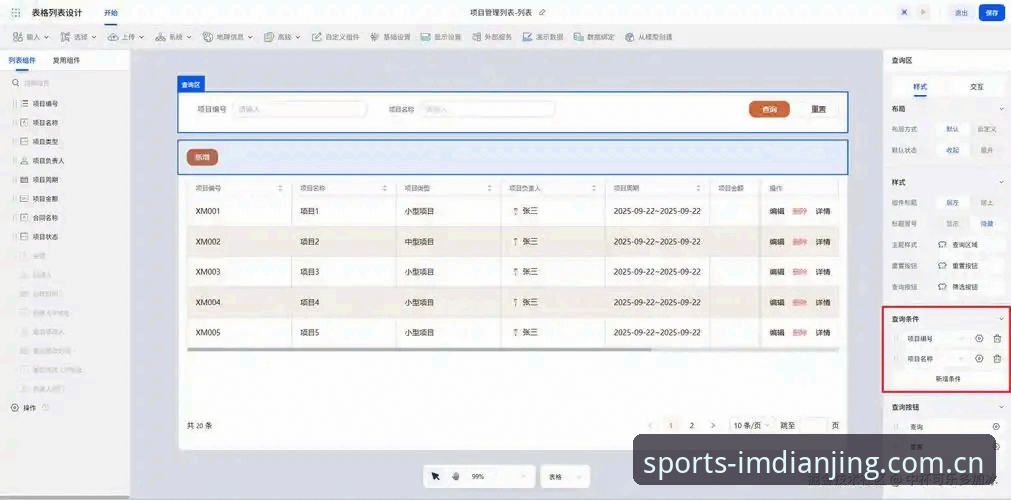Open 显示设置 in the toolbar
The image size is (1011, 500).
(441, 37)
